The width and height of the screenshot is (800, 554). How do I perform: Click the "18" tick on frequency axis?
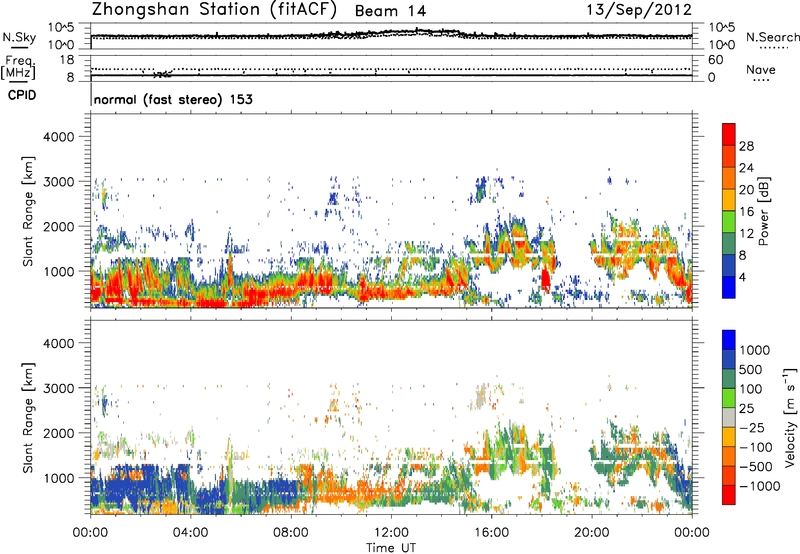(x=67, y=60)
